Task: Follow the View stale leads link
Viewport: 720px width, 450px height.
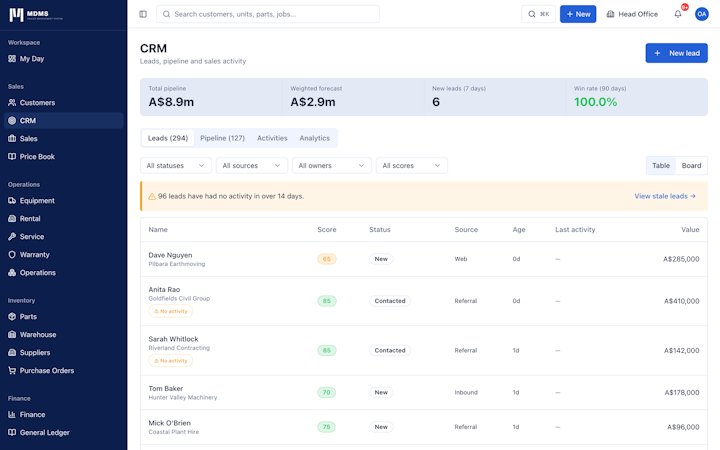Action: pos(665,196)
